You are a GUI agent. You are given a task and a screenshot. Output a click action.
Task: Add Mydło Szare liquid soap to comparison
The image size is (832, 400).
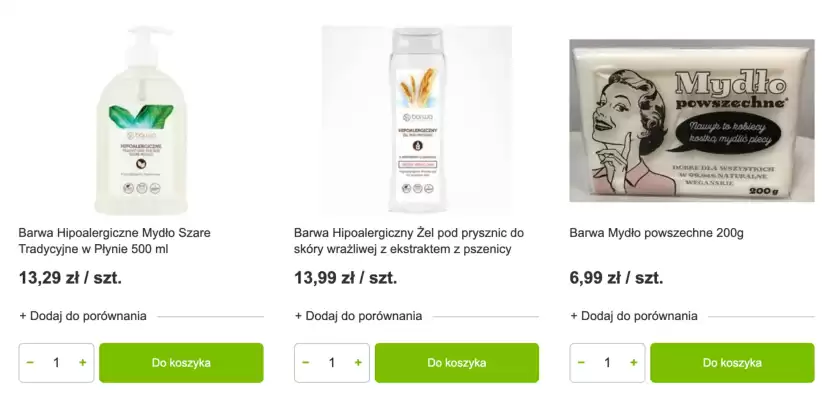tap(83, 316)
